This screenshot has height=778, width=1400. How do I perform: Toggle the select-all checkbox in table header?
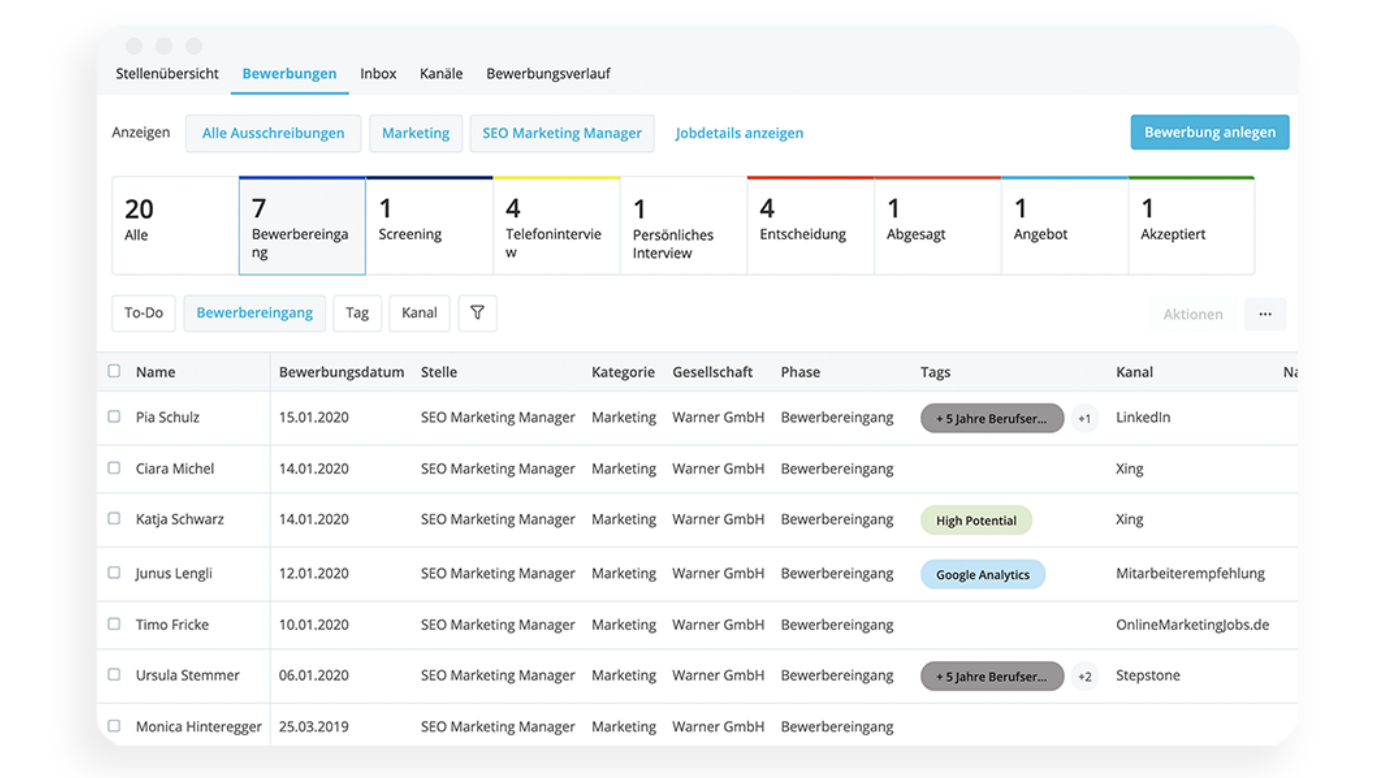[114, 371]
